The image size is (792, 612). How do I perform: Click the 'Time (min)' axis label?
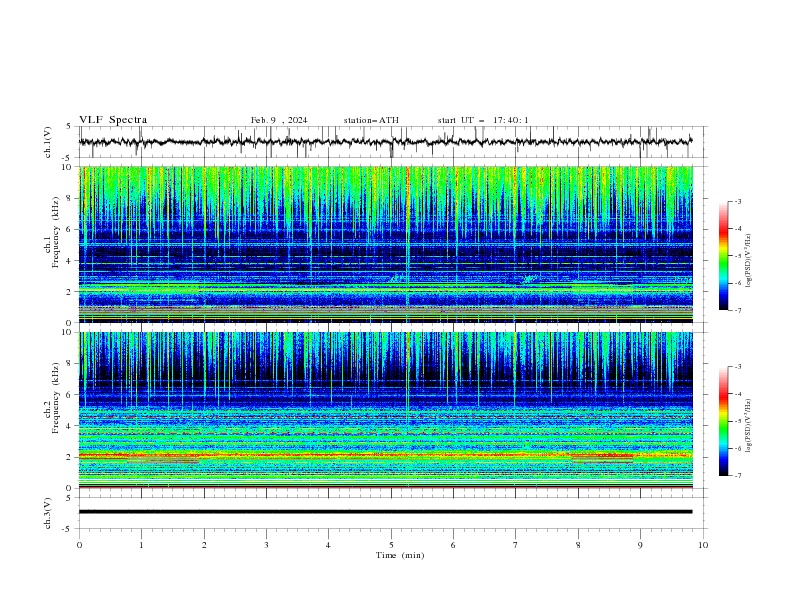point(400,555)
